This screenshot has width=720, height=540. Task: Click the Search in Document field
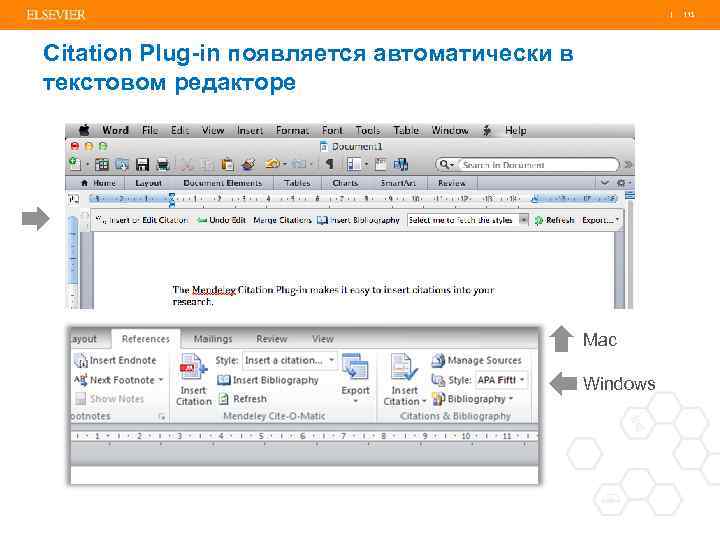point(539,164)
